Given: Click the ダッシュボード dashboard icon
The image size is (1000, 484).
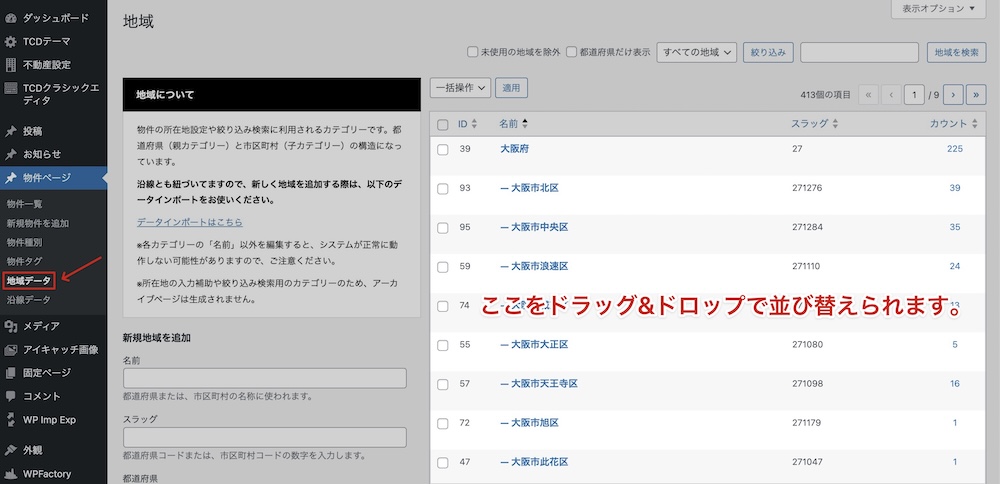Looking at the screenshot, I should click(10, 18).
